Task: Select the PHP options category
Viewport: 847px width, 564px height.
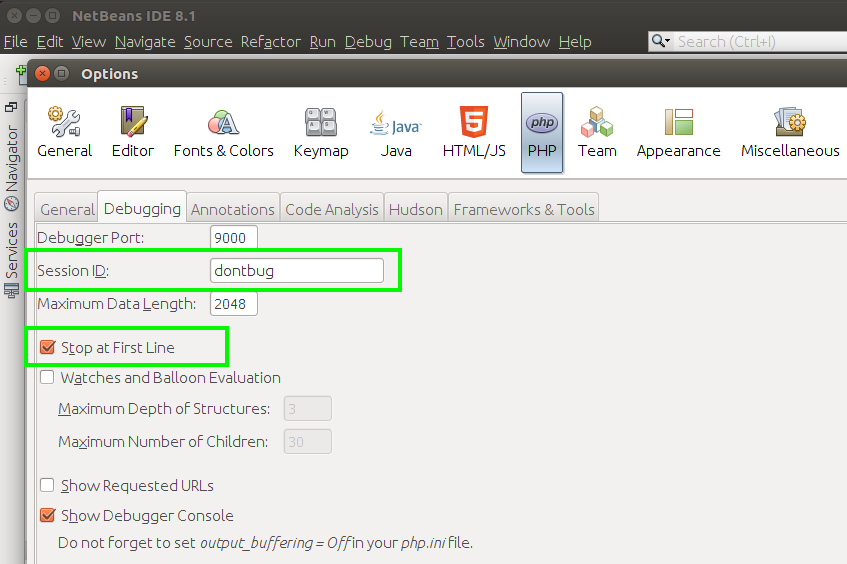Action: pyautogui.click(x=542, y=132)
